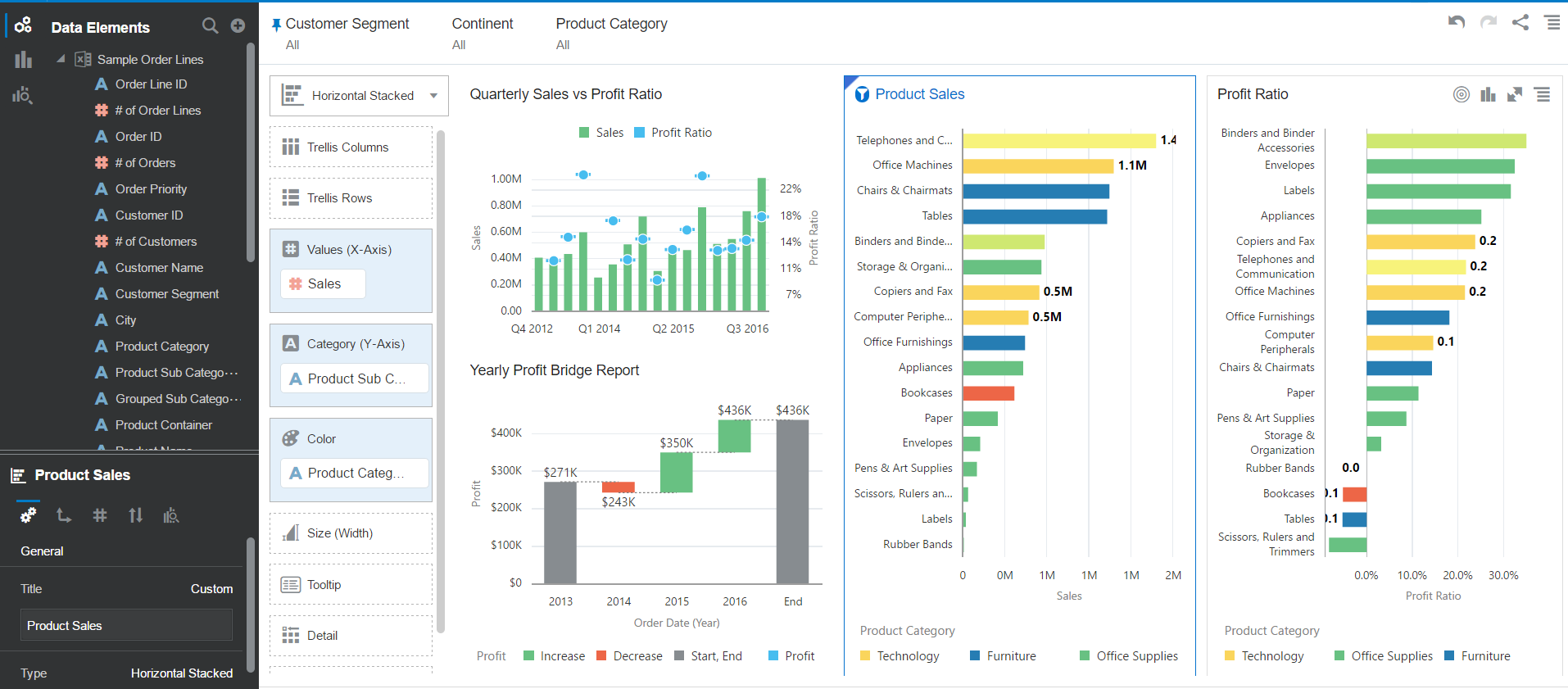Select Customer Name data element

click(159, 268)
